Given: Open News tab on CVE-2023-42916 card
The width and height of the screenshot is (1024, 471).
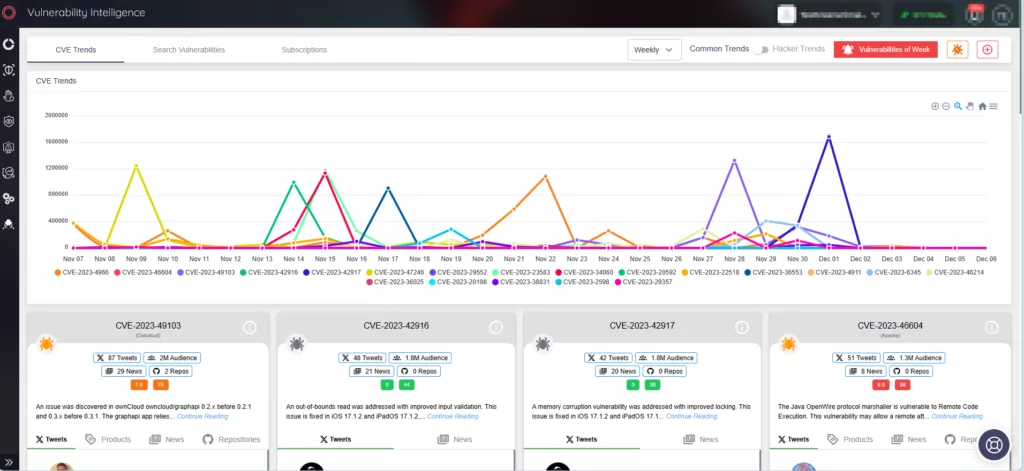Looking at the screenshot, I should pos(455,440).
